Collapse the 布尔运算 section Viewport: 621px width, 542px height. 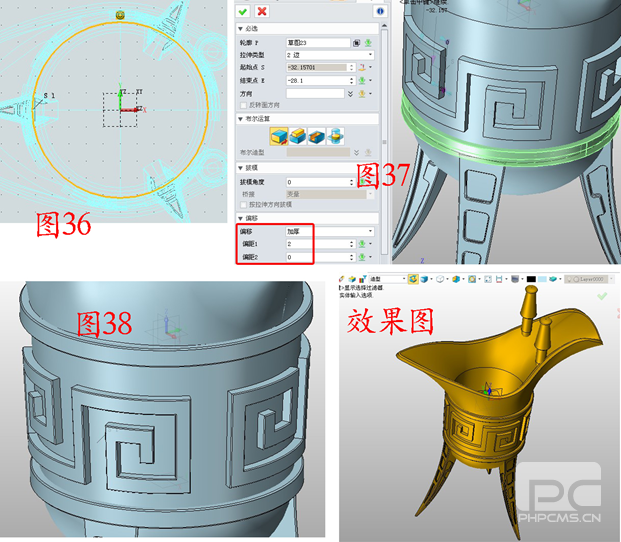pyautogui.click(x=241, y=118)
